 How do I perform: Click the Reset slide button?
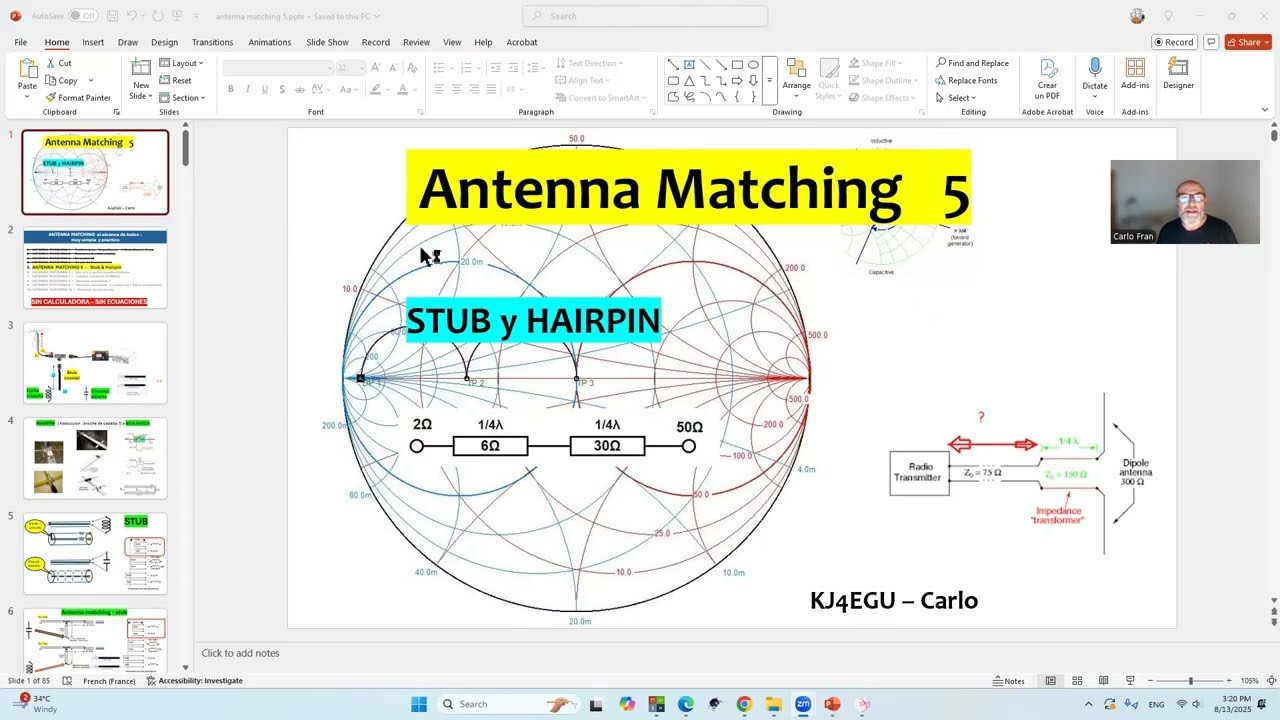175,80
